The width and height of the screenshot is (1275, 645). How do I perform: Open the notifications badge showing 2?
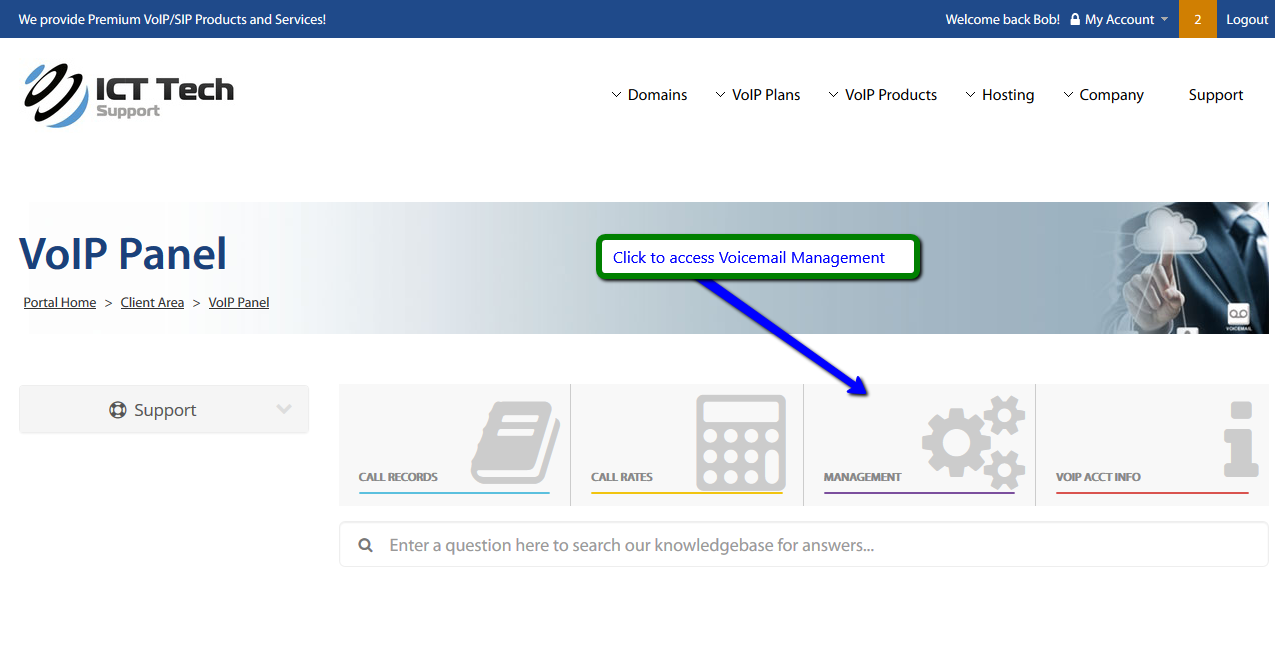[x=1197, y=19]
